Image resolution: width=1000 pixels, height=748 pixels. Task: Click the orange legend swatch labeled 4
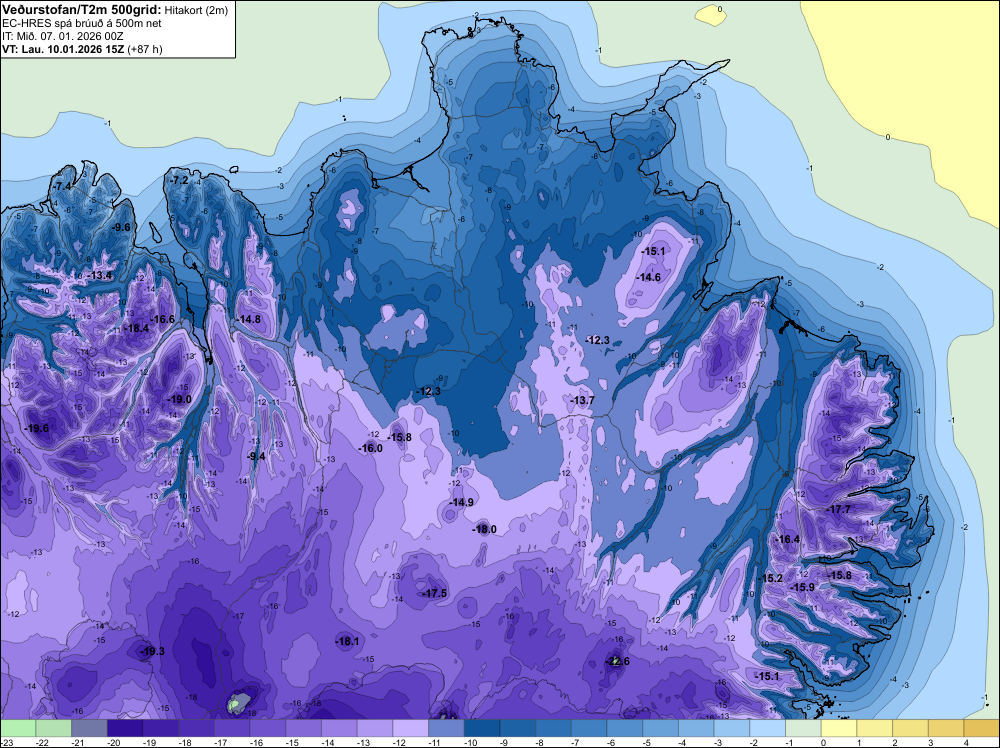(x=982, y=728)
